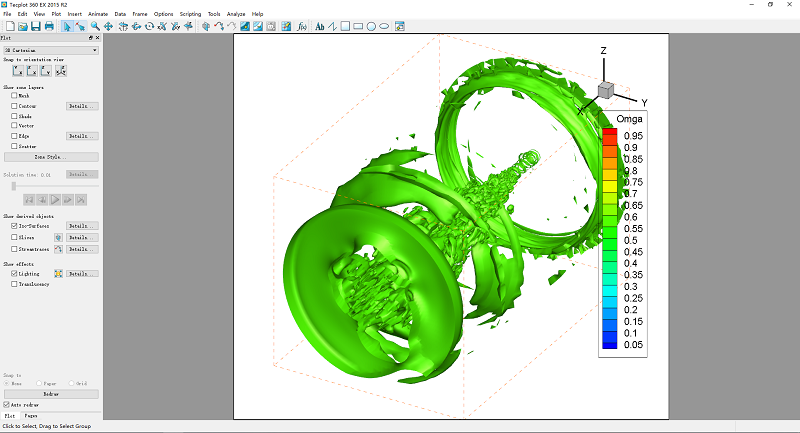The image size is (800, 433).
Task: Click the Omga contour legend color bar
Action: tap(608, 240)
